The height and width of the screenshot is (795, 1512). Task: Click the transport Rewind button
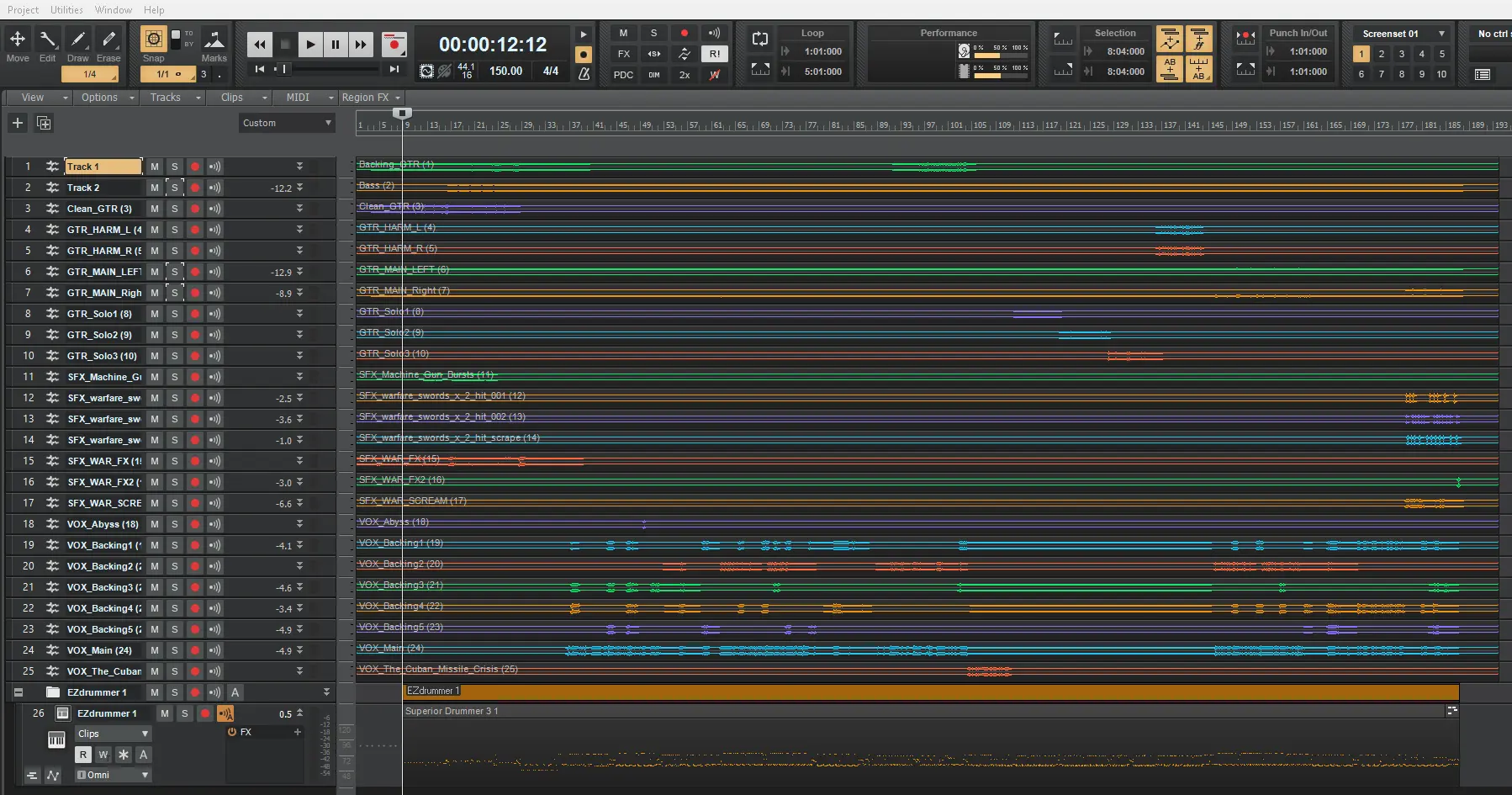click(260, 45)
